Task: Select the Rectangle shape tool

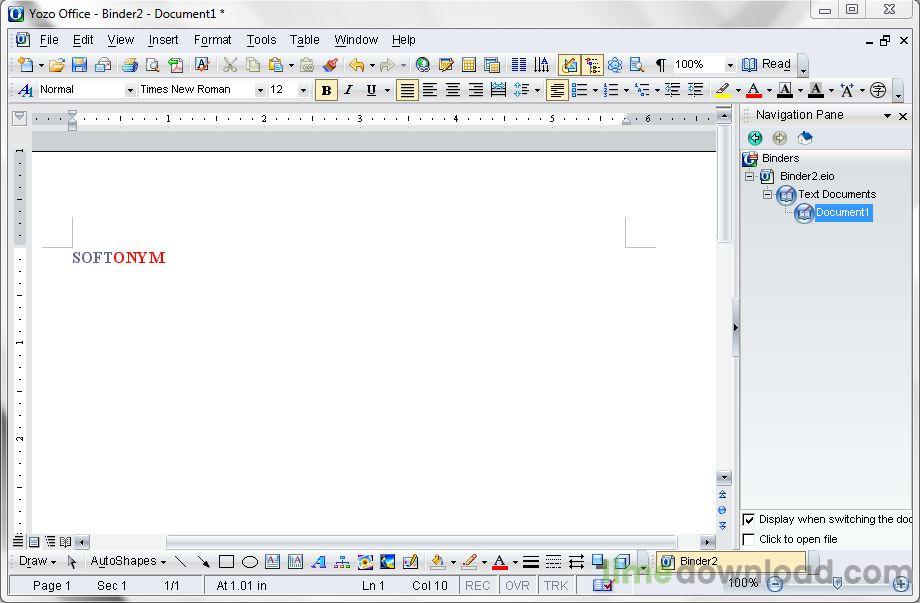Action: point(226,562)
